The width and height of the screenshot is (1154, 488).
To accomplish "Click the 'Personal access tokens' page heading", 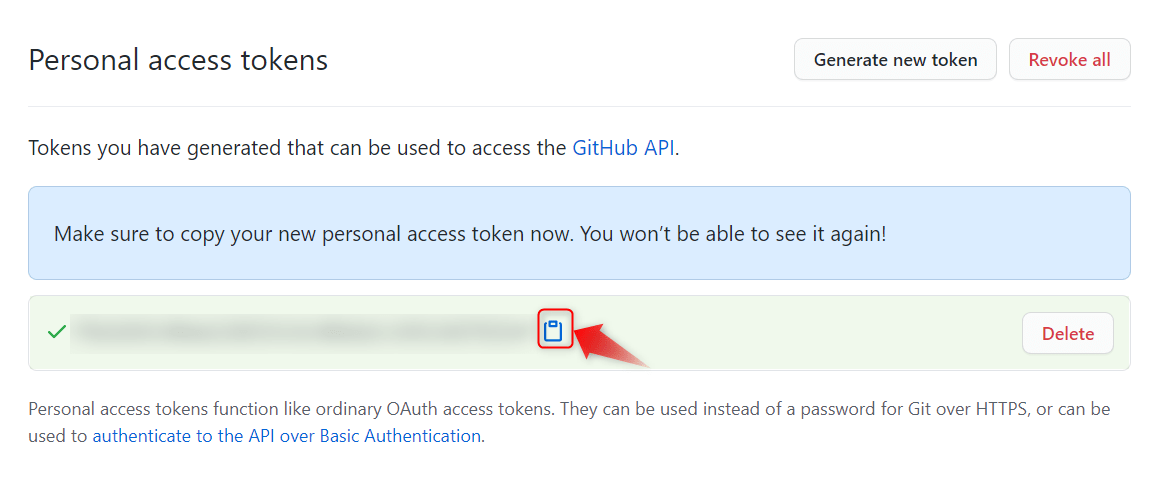I will pos(178,60).
